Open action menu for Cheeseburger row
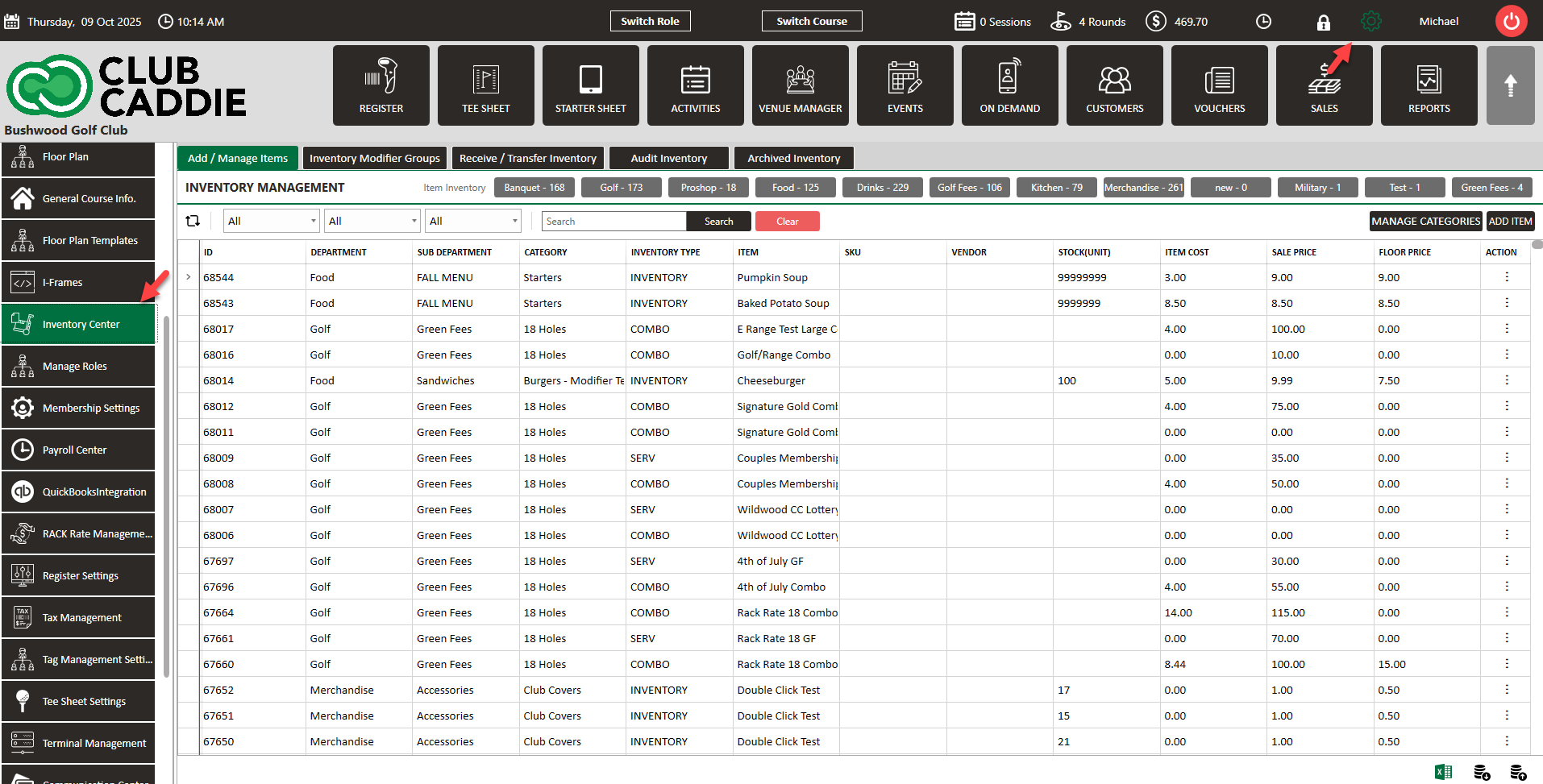 1506,380
